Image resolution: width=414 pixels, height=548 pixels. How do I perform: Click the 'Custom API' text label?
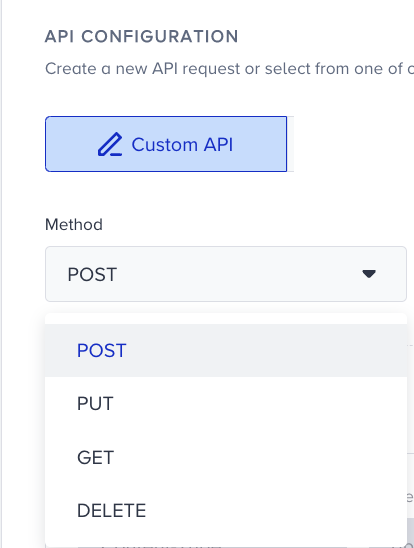coord(182,144)
